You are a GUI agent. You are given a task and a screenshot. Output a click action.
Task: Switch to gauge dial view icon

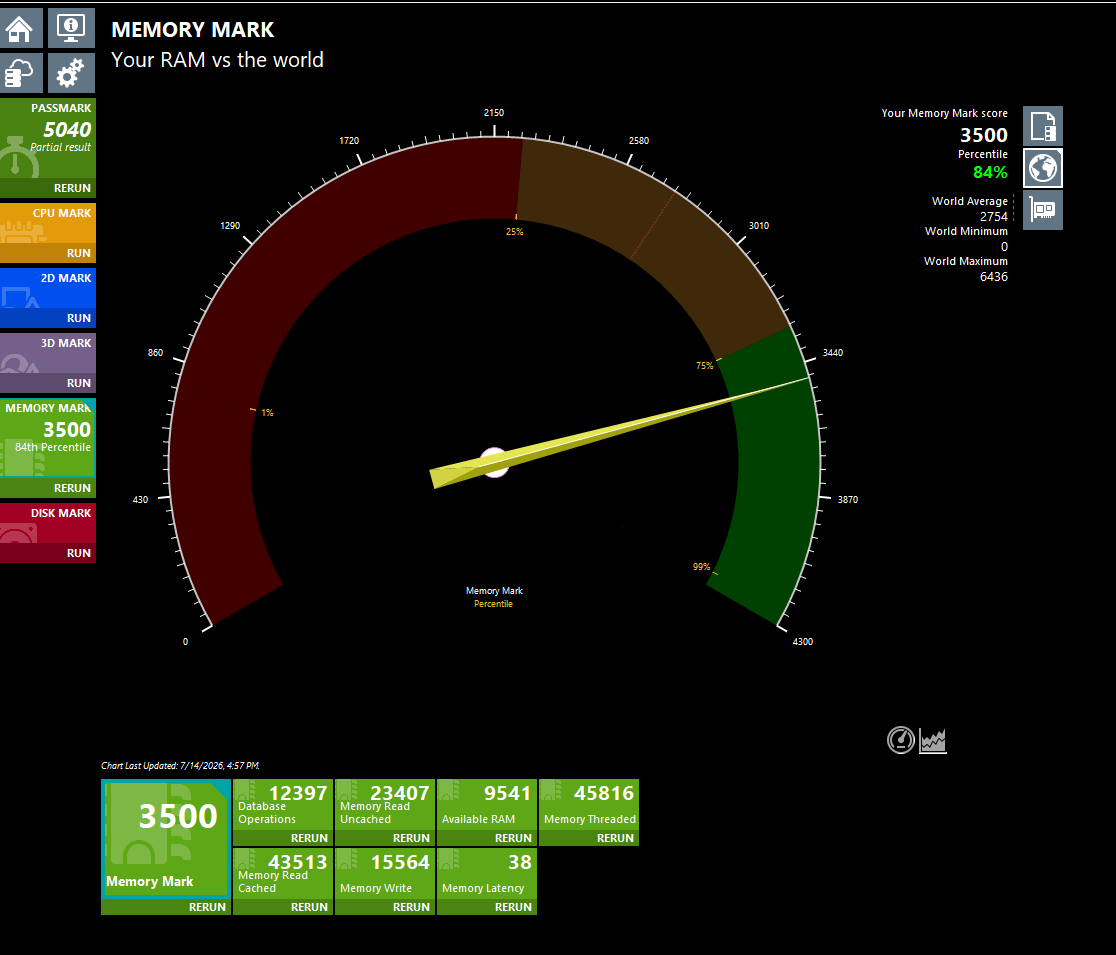point(900,740)
